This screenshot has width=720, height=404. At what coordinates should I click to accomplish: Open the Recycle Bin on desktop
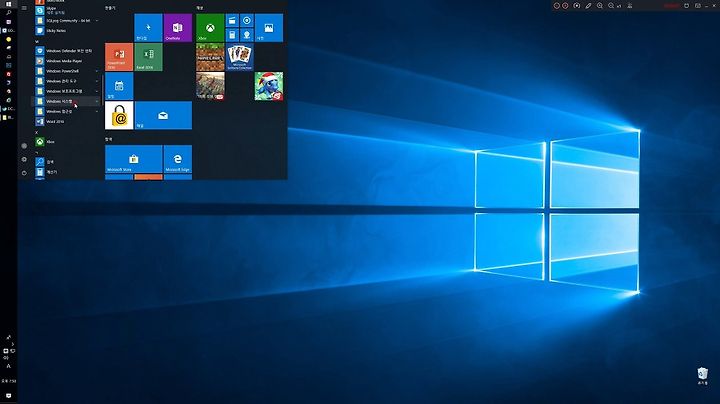[x=702, y=376]
